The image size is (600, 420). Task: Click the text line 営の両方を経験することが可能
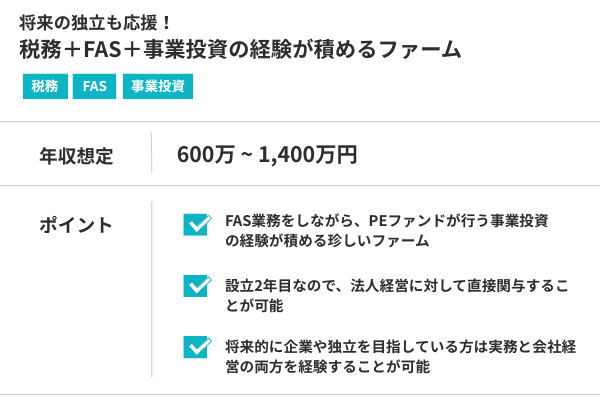coord(327,366)
